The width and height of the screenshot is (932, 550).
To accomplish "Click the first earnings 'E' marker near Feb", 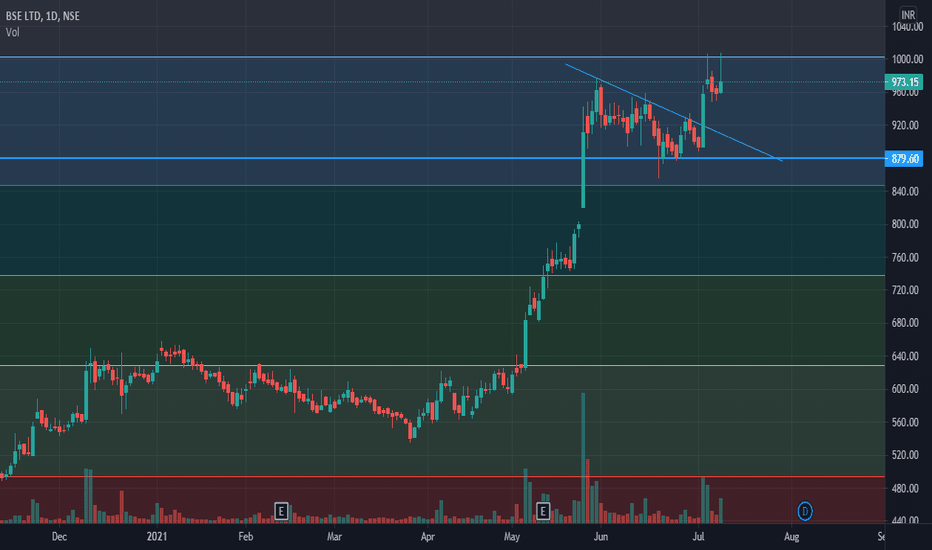I will click(x=281, y=511).
